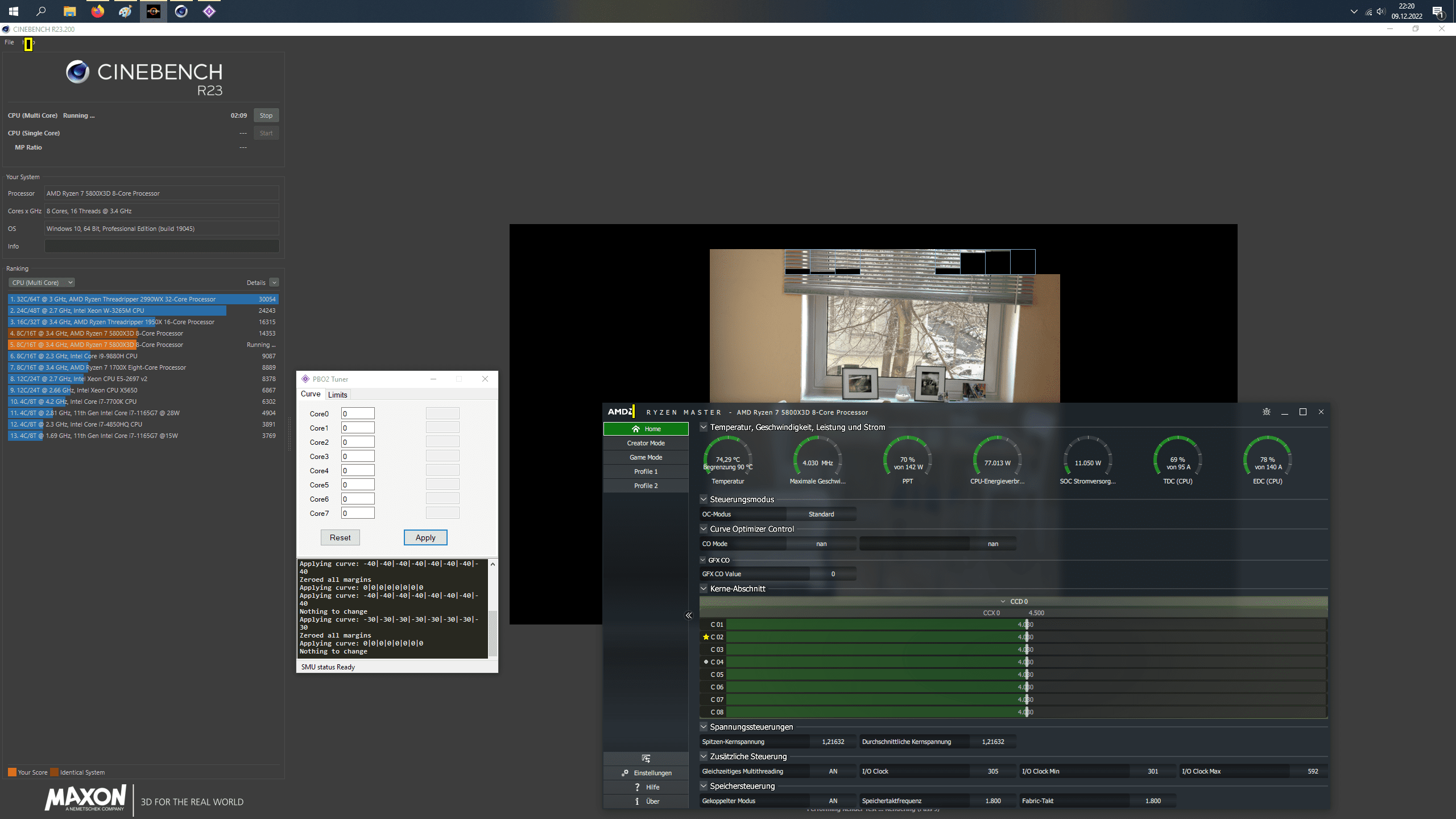Click the PBO2 Tuner taskbar icon
Image resolution: width=1456 pixels, height=819 pixels.
pos(209,11)
